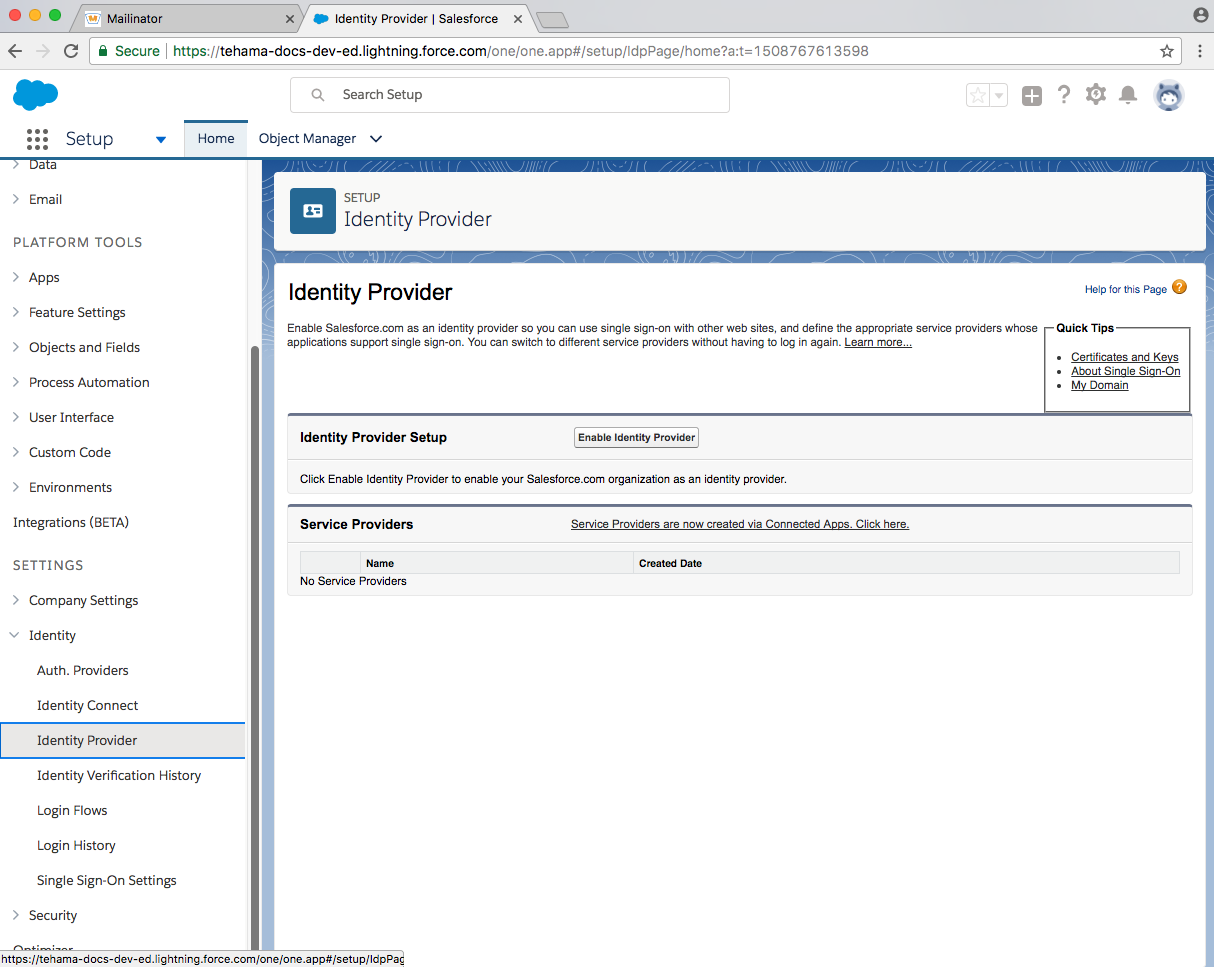Click the orange help question icon
1214x967 pixels.
point(1179,287)
